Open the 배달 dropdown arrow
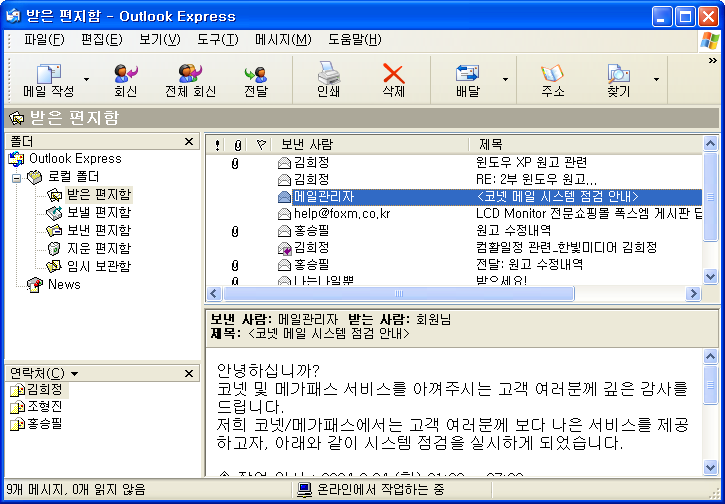 point(505,80)
